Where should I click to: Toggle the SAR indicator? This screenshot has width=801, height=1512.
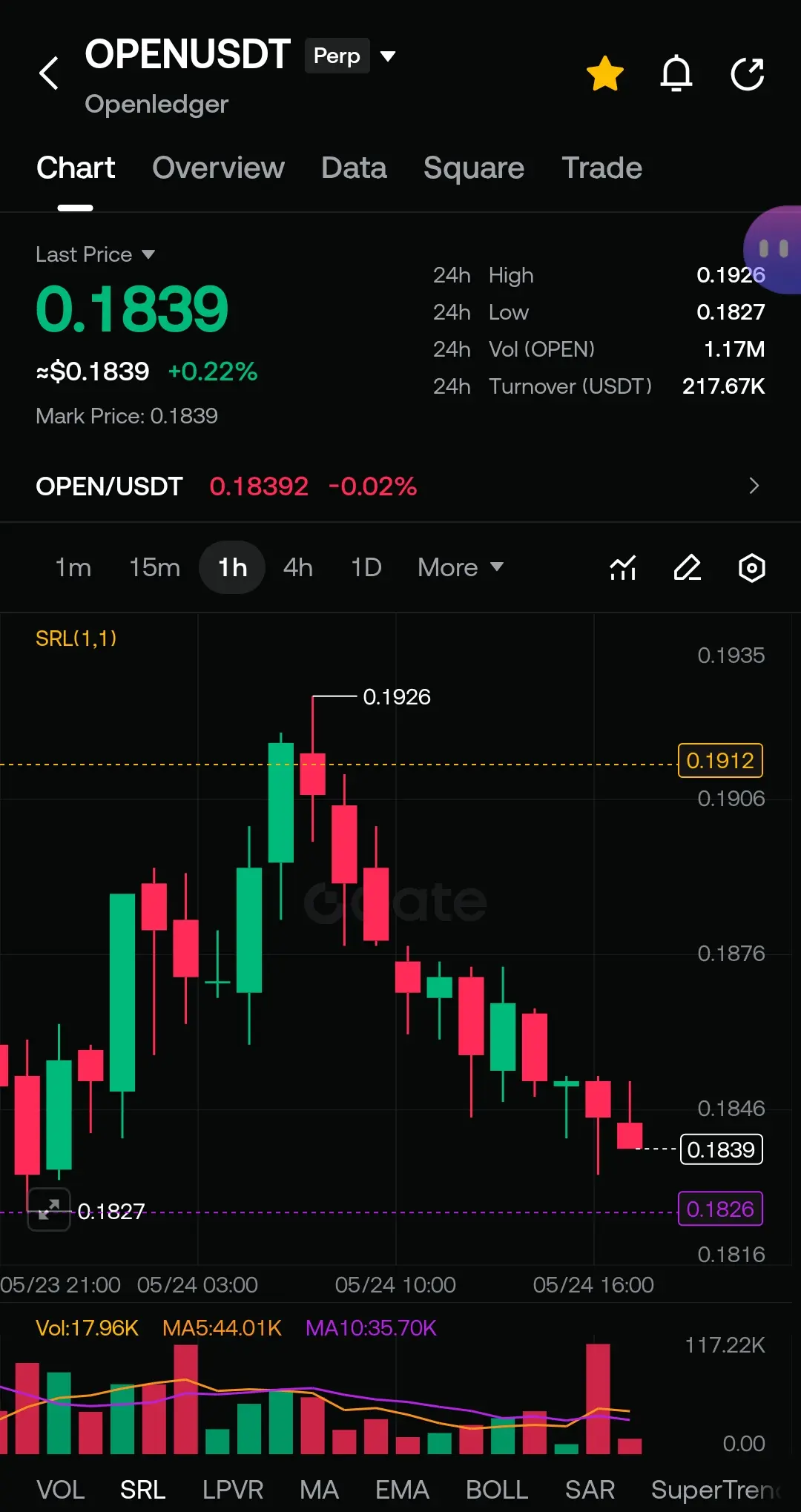590,1489
